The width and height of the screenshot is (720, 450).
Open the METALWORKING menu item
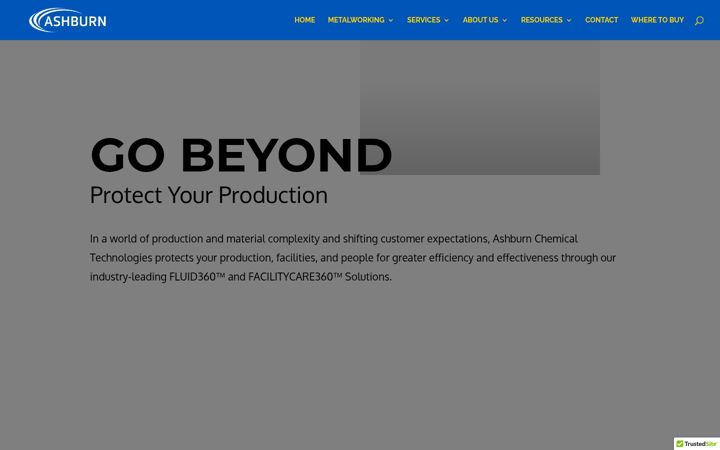pyautogui.click(x=356, y=20)
